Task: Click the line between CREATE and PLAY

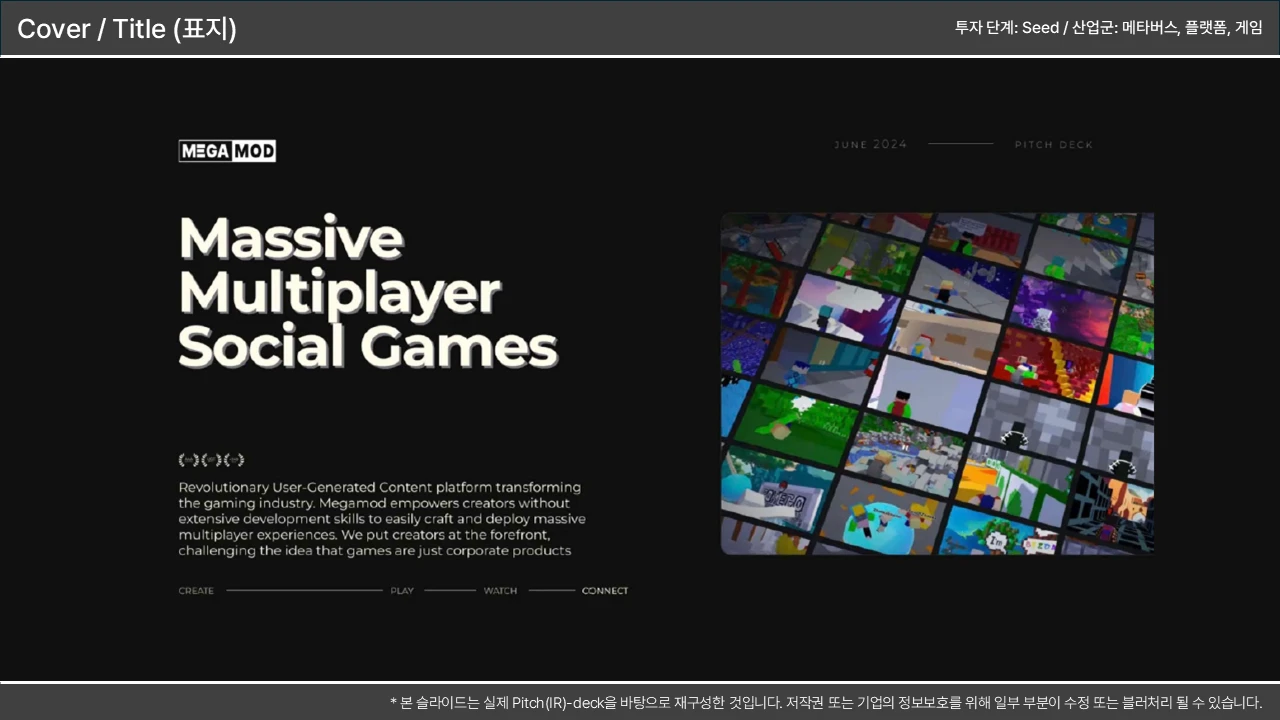Action: [304, 591]
